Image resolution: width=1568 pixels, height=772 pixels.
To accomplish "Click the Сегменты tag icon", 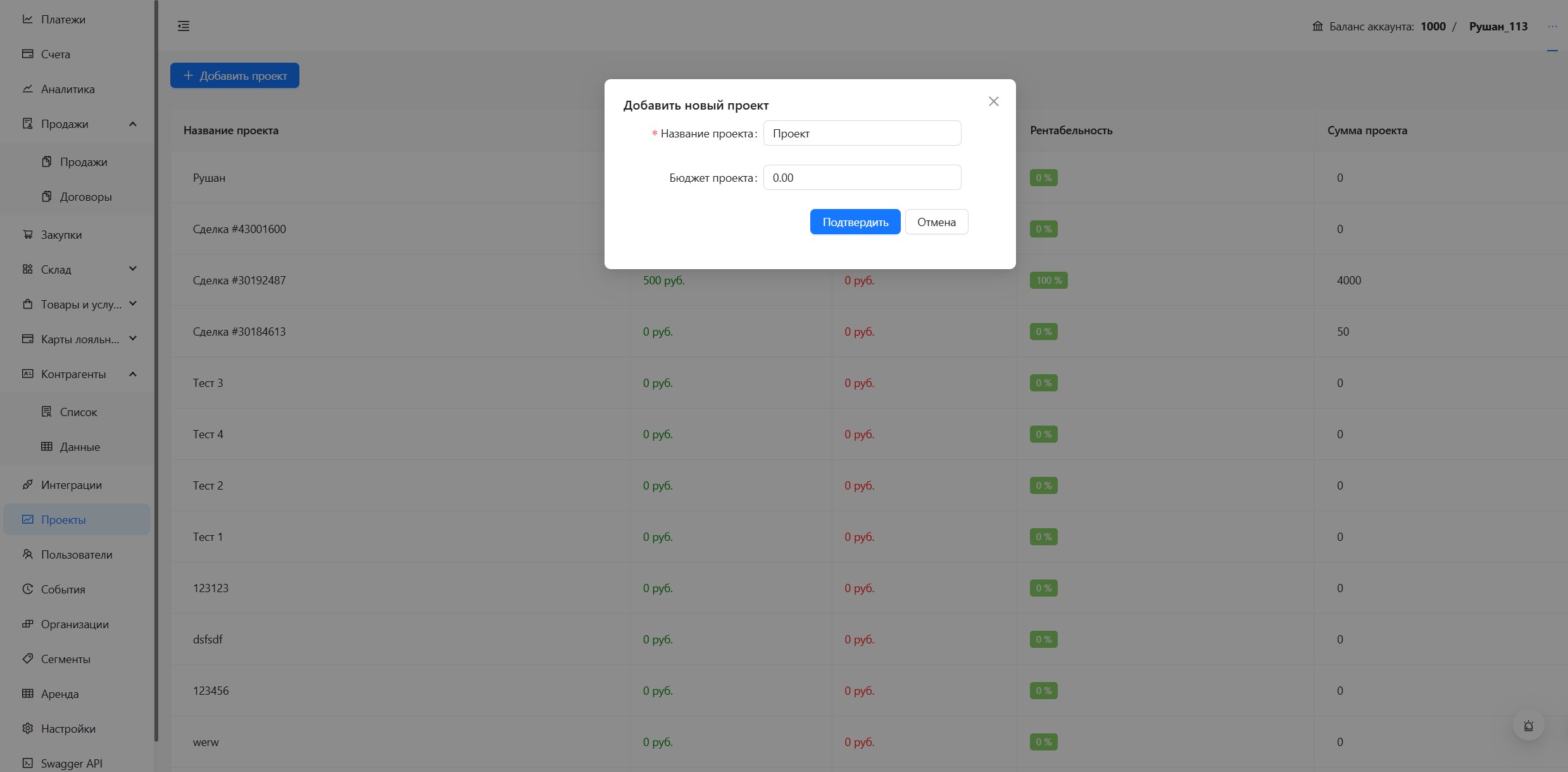I will click(x=28, y=659).
